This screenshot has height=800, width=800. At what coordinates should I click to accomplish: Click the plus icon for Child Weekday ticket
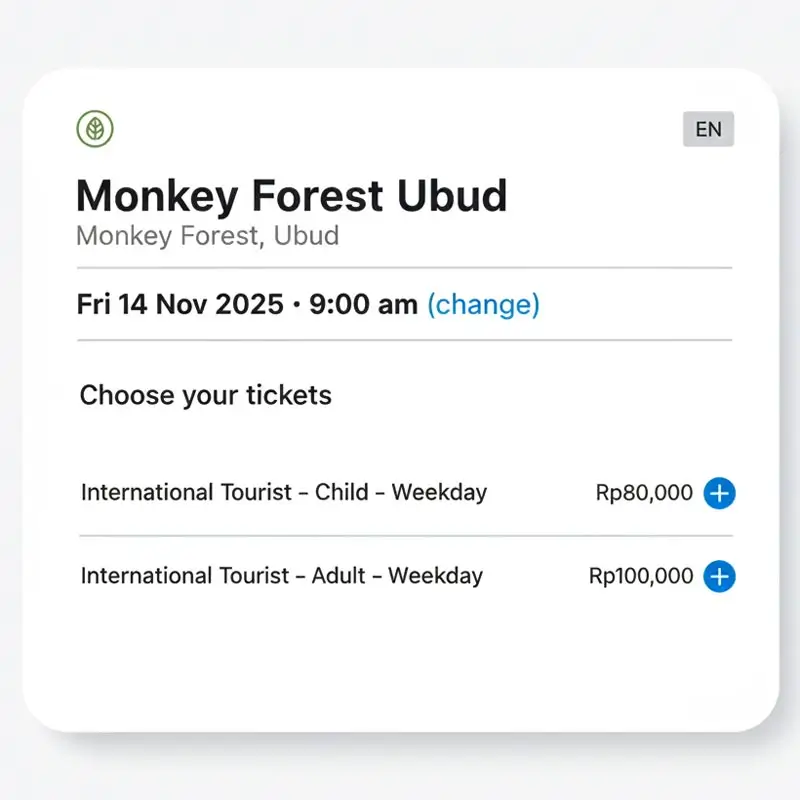718,493
